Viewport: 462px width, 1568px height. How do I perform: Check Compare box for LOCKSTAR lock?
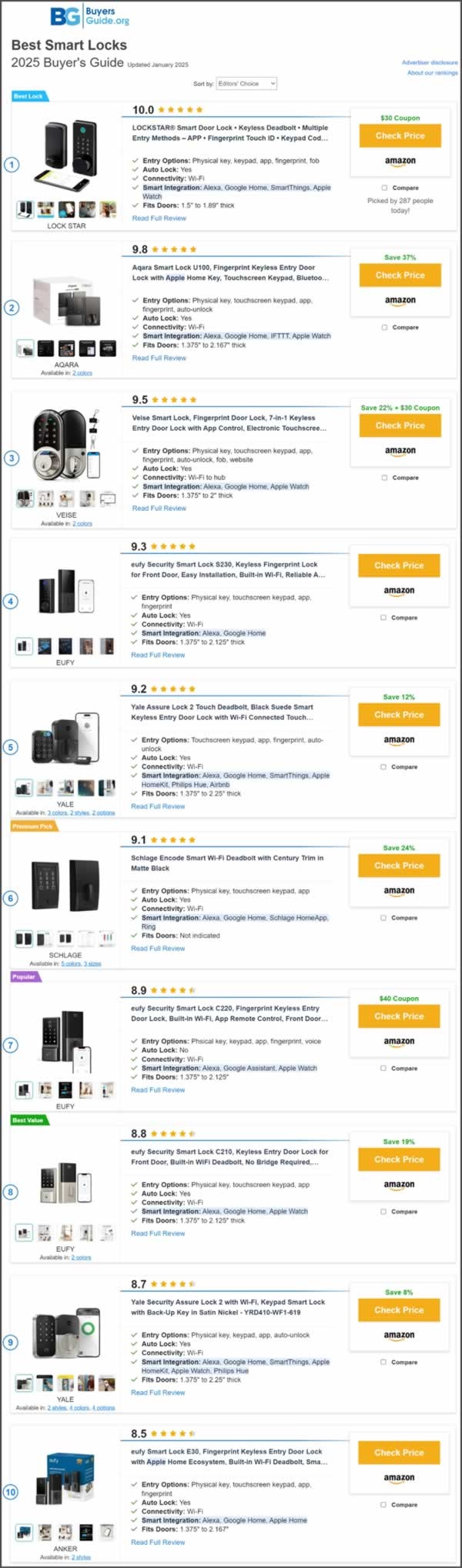[x=384, y=188]
